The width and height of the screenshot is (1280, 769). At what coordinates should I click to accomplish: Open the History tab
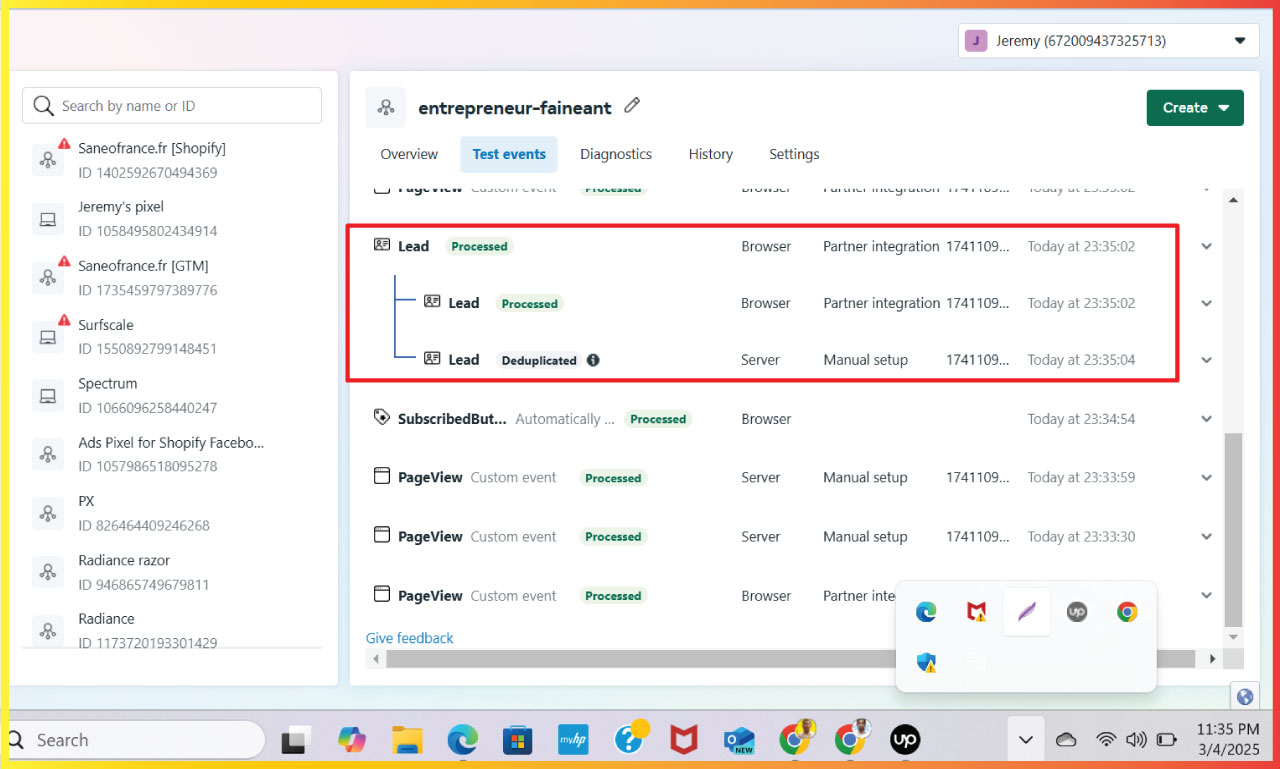tap(710, 154)
